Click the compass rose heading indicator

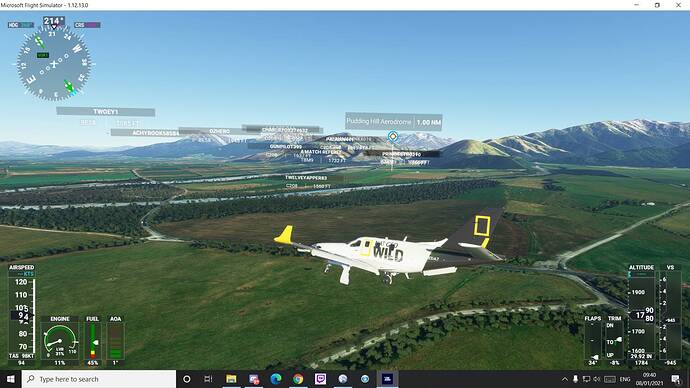(54, 64)
